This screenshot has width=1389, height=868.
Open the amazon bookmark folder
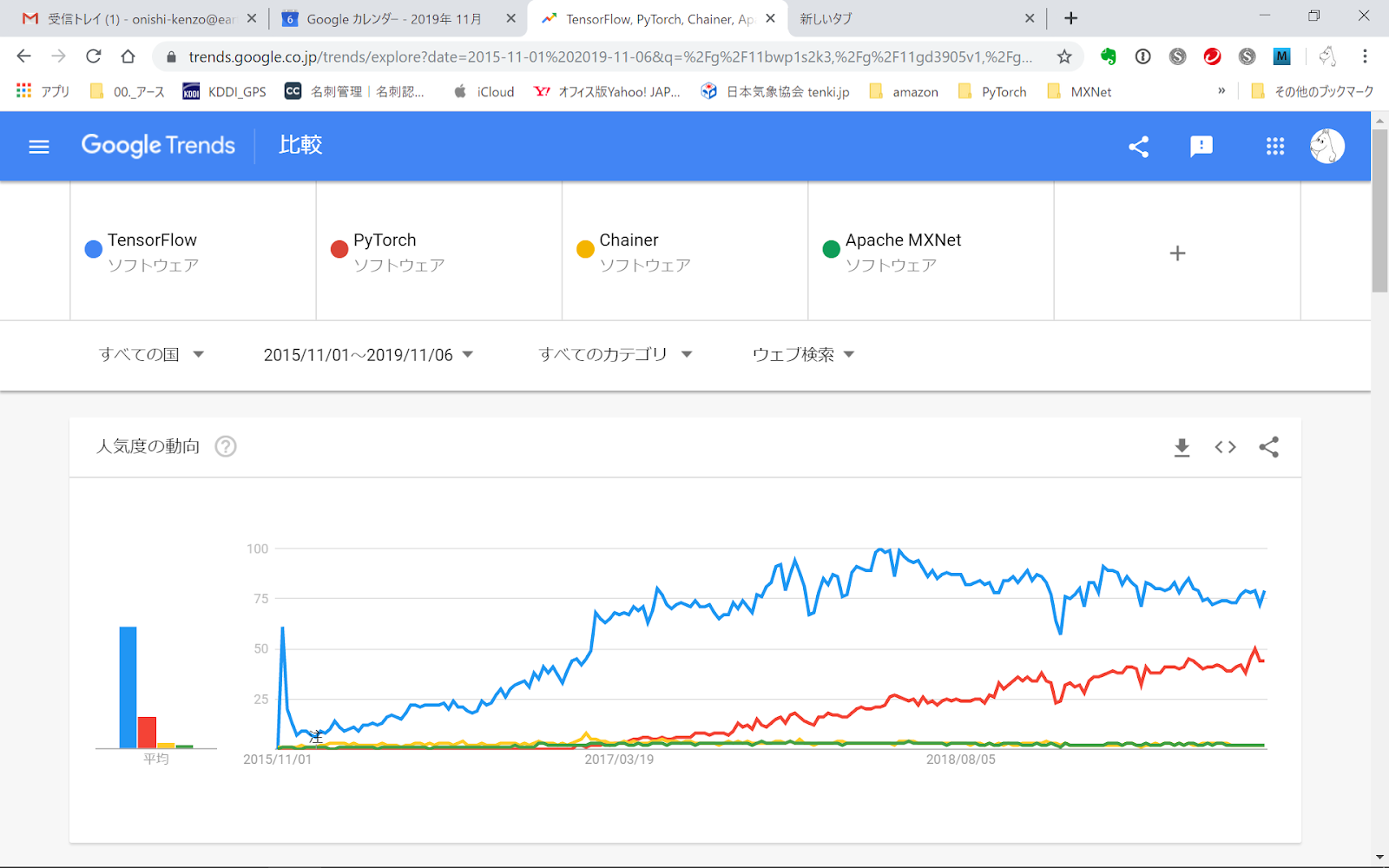904,91
